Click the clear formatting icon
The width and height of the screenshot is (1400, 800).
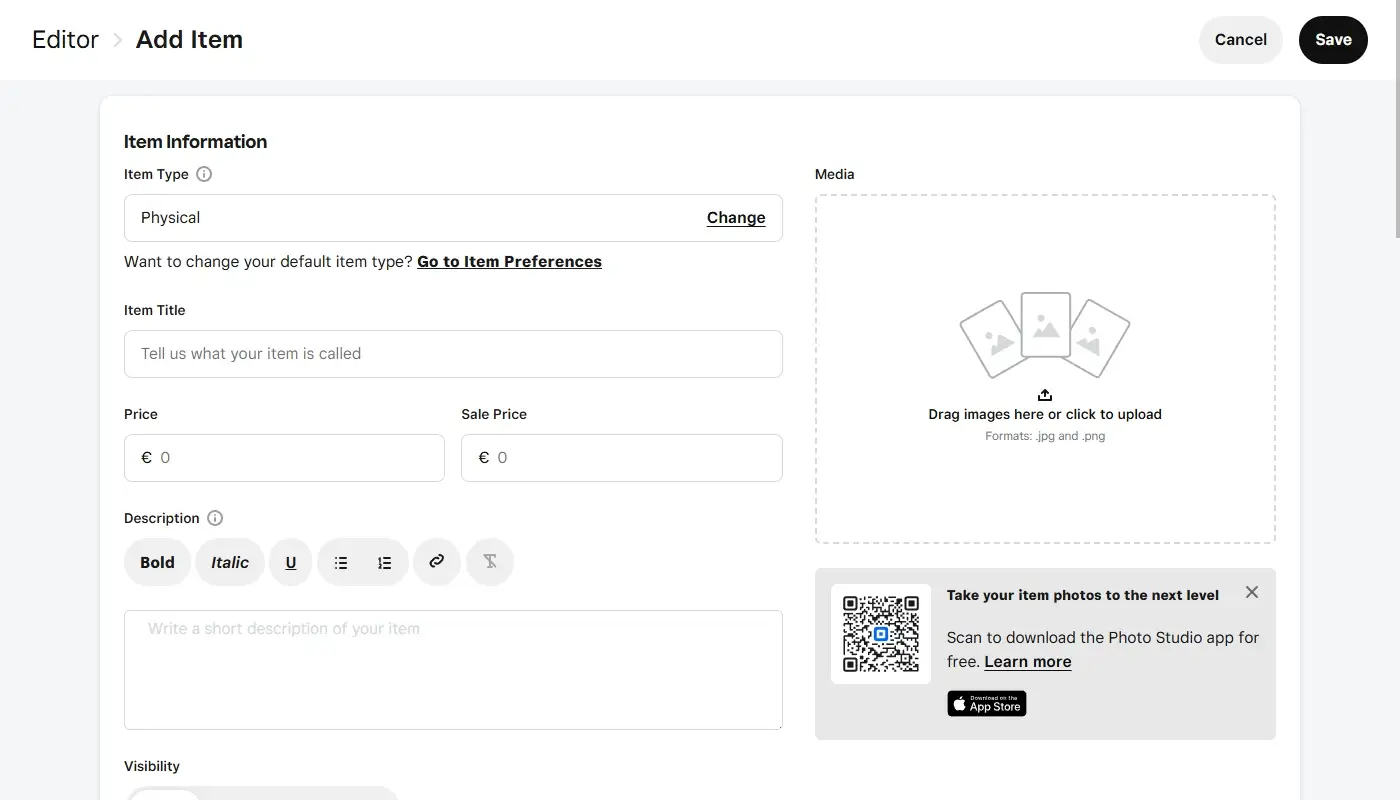pyautogui.click(x=490, y=562)
